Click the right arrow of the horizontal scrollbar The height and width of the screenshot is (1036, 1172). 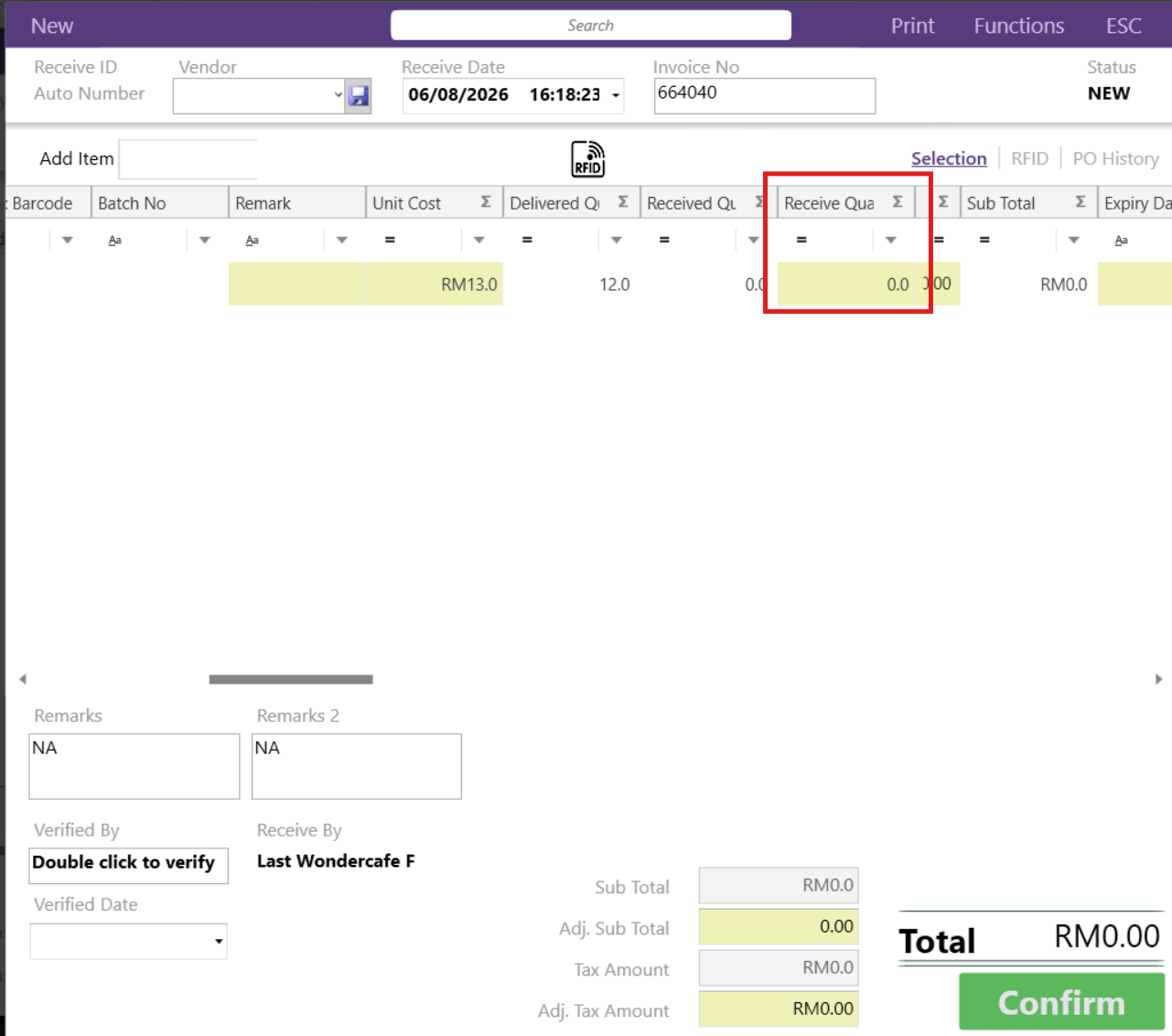pos(1158,679)
